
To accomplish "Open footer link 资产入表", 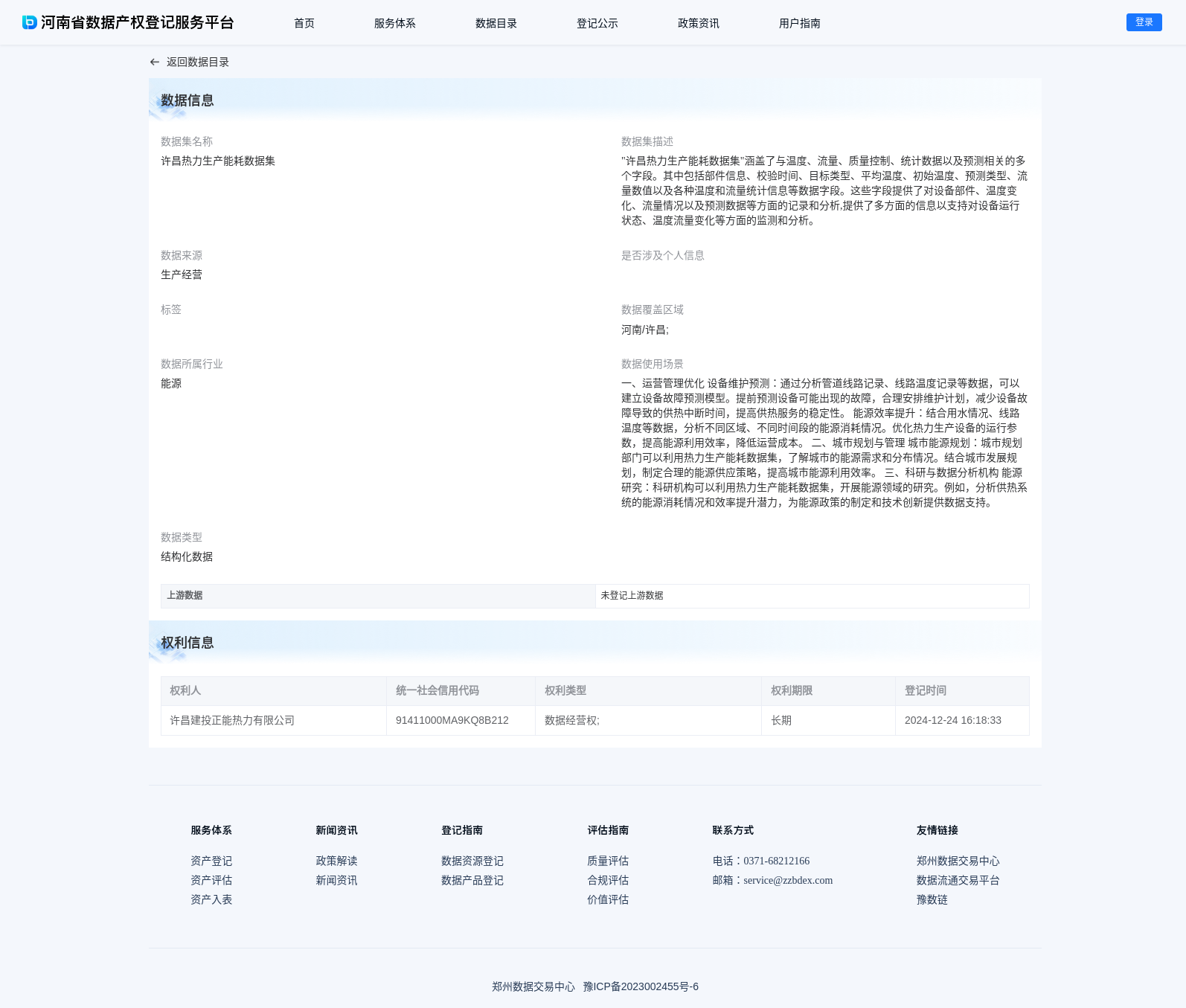I will [211, 899].
